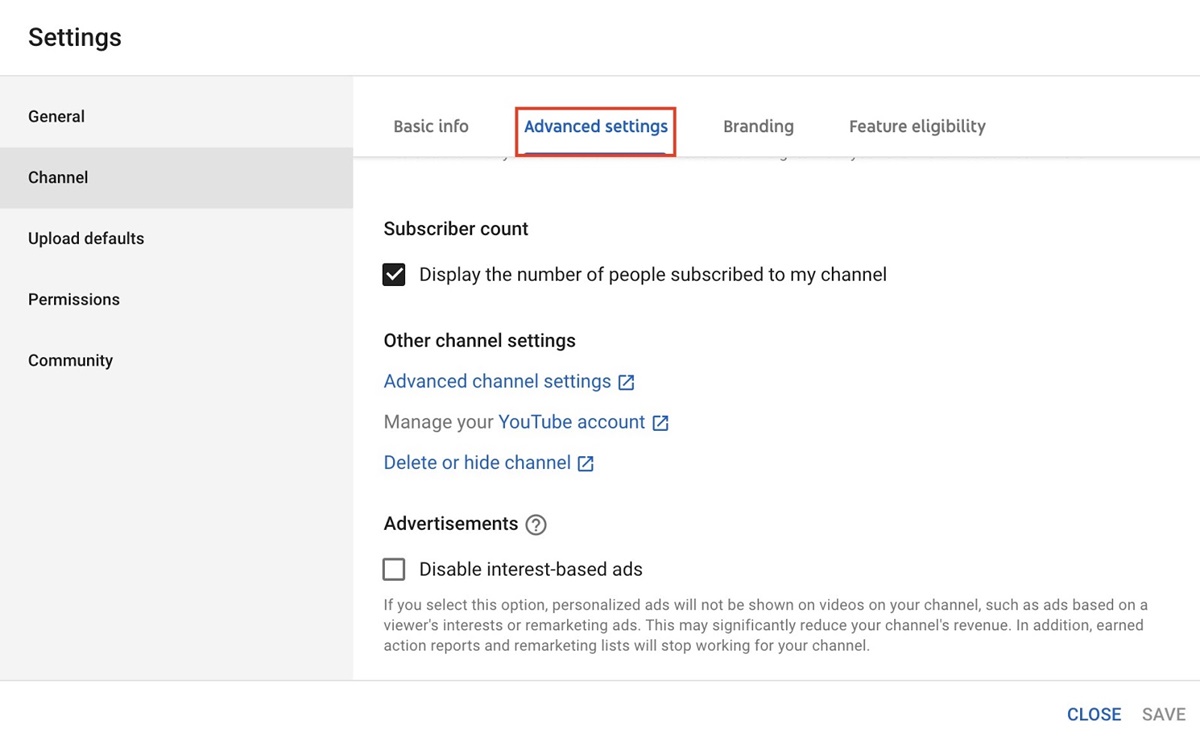Enable Disable interest-based ads checkbox
Viewport: 1200px width, 742px height.
394,570
